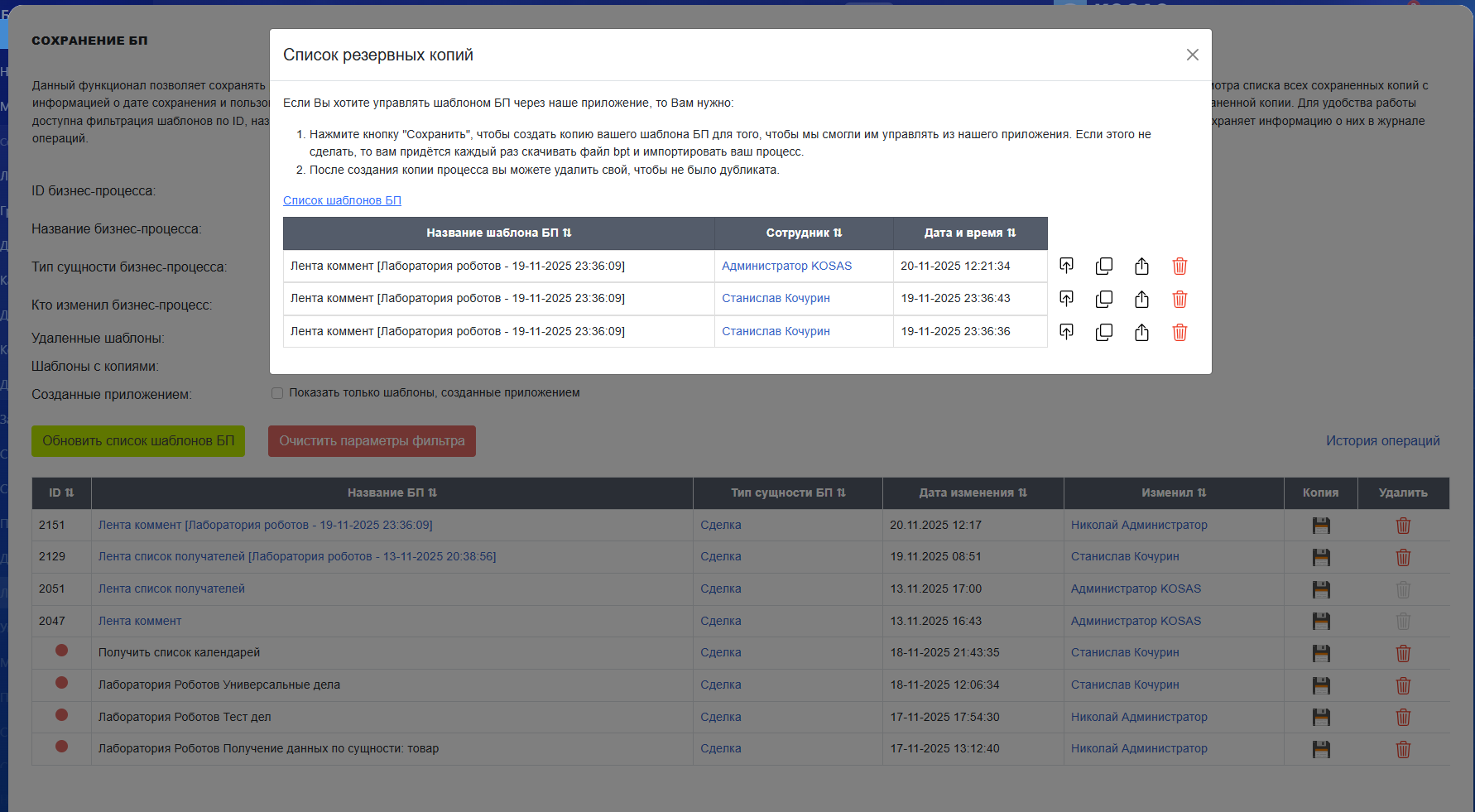
Task: Open Станислав Кочурин link for 23:36:43 backup
Action: (776, 298)
